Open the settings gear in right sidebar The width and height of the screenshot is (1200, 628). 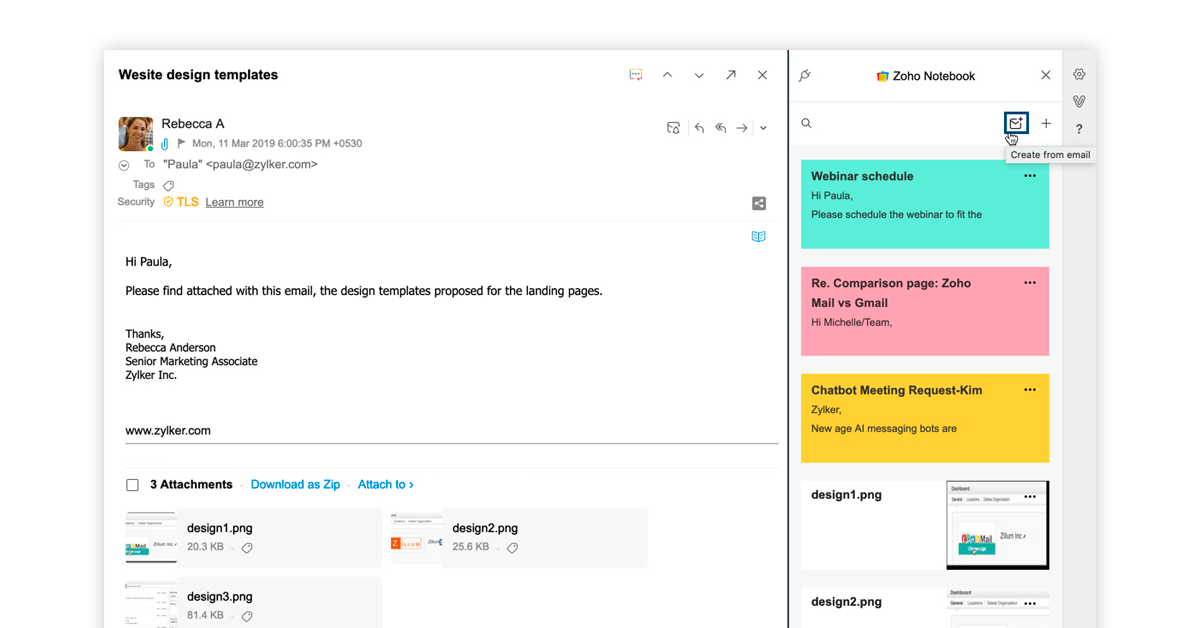pos(1079,74)
